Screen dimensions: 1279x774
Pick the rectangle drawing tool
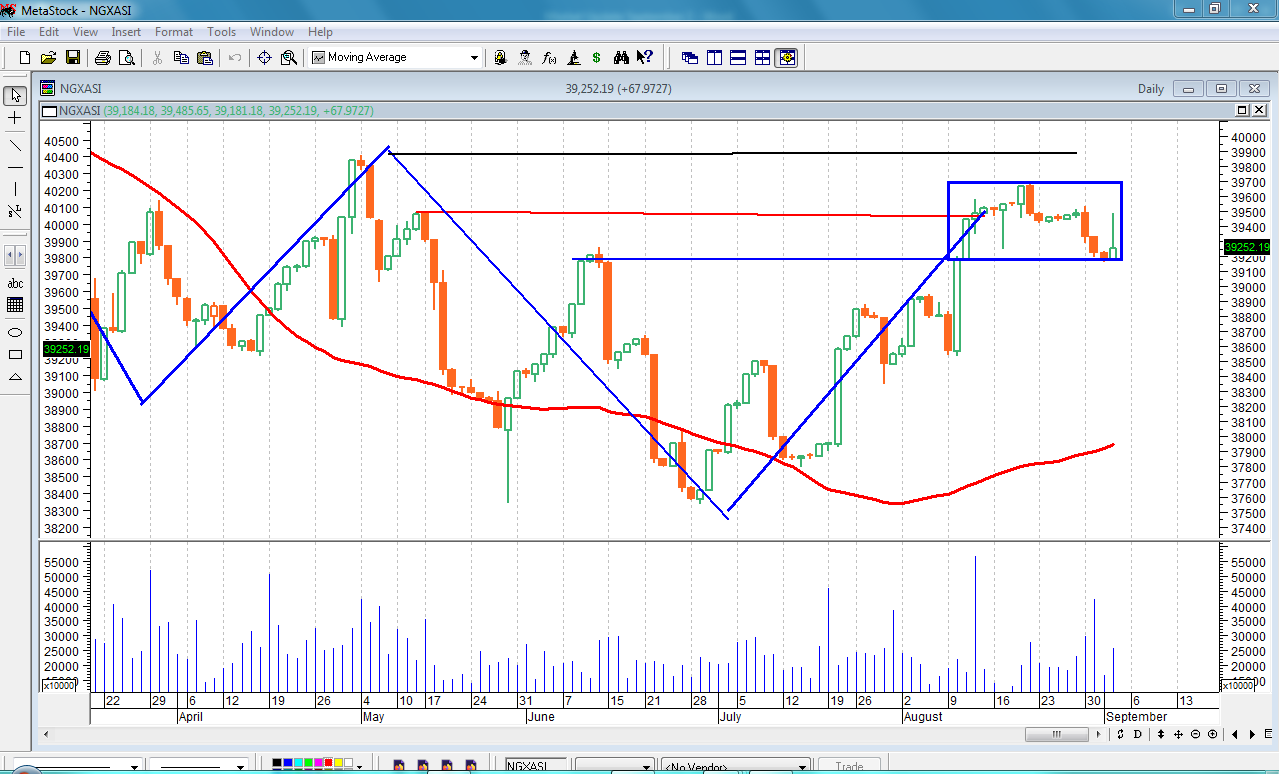coord(15,354)
